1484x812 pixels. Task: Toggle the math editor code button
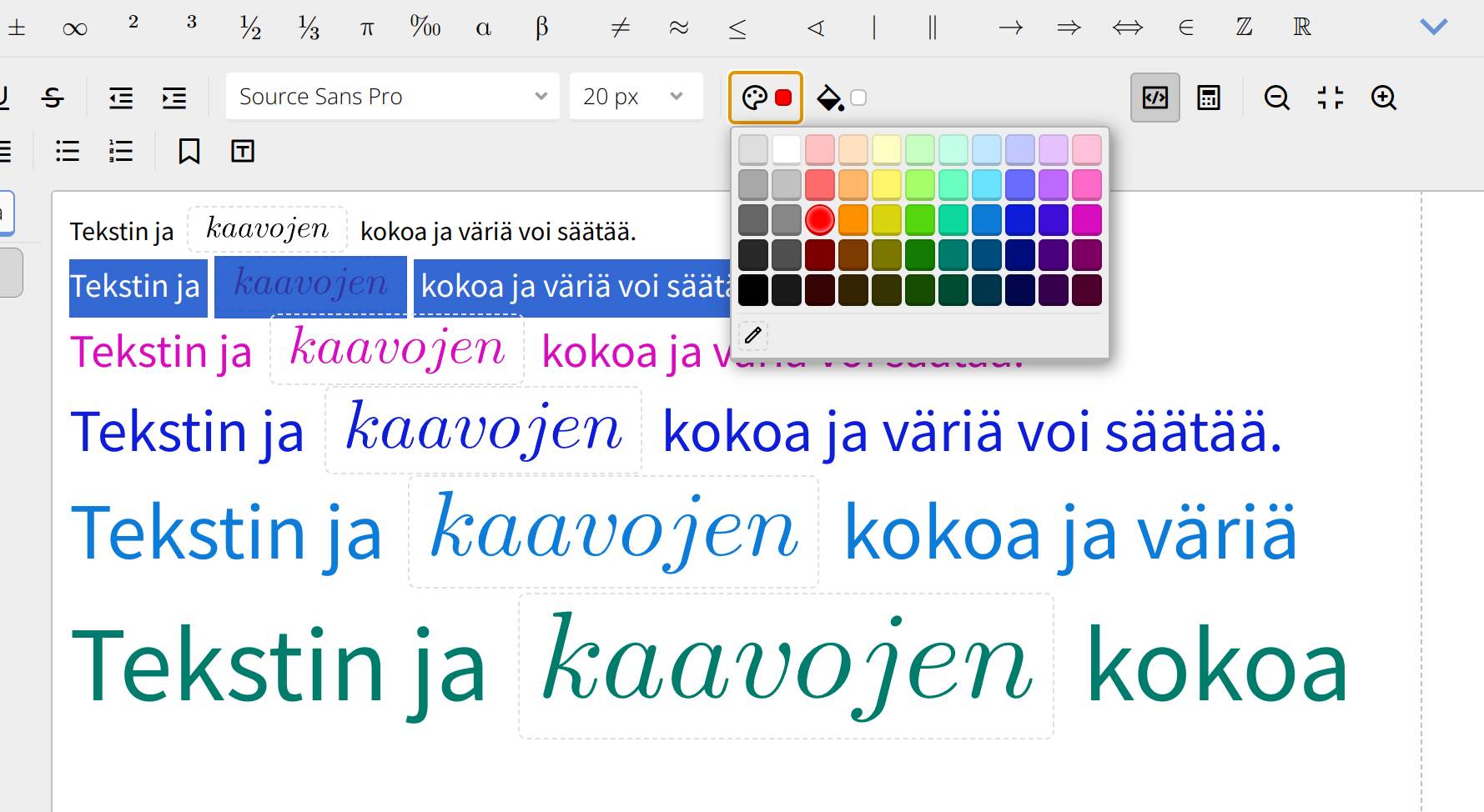1155,98
